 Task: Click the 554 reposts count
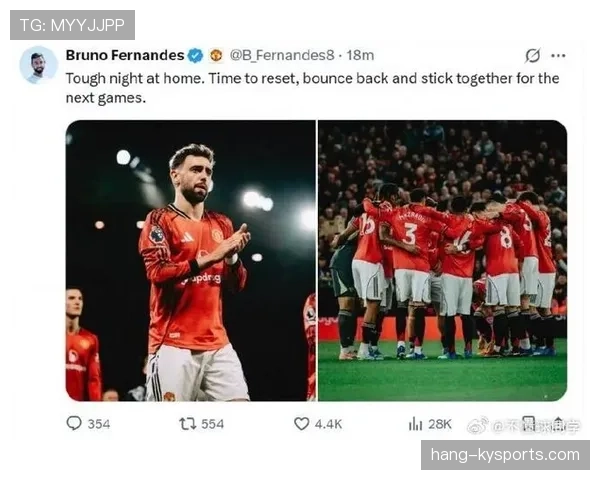(213, 424)
